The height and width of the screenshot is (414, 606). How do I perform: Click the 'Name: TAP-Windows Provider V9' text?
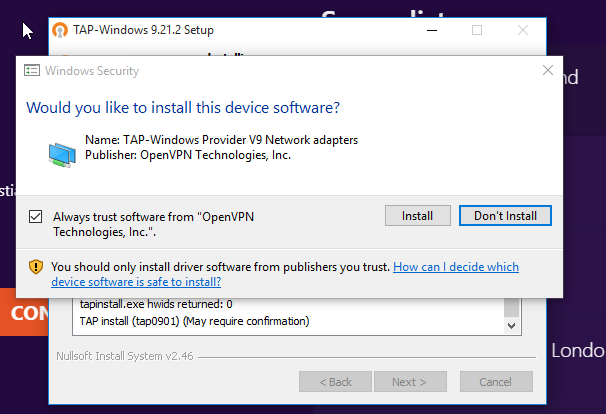coord(221,140)
